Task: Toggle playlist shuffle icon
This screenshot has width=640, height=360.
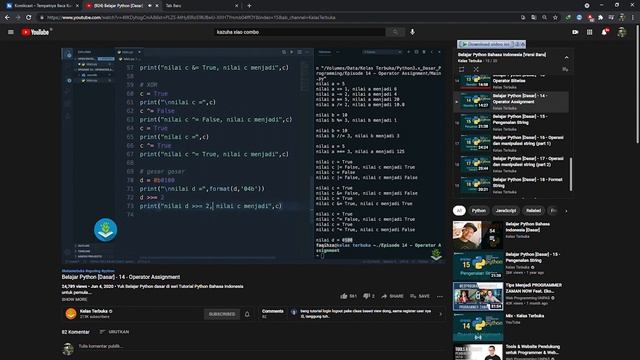Action: (476, 69)
